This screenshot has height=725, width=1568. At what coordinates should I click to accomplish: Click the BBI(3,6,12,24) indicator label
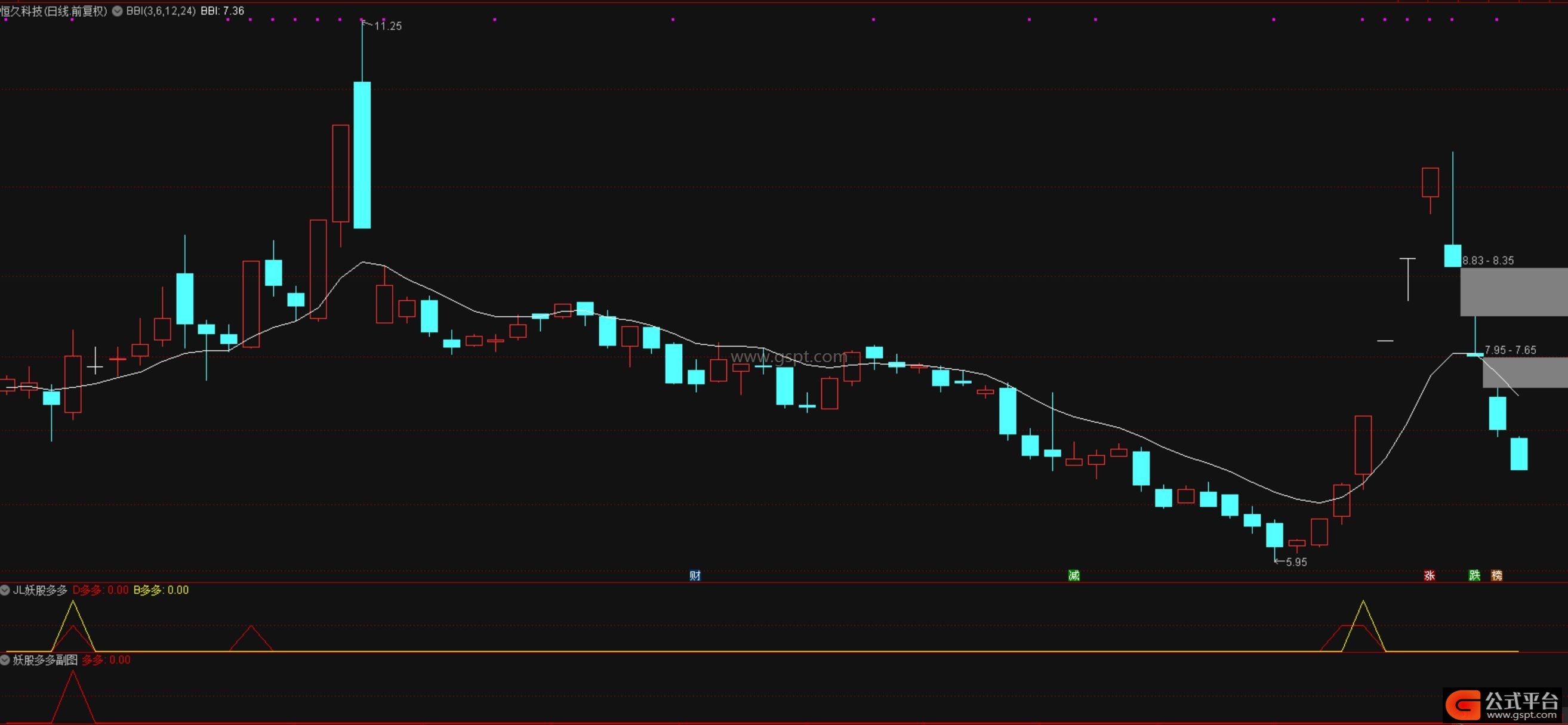pyautogui.click(x=161, y=11)
